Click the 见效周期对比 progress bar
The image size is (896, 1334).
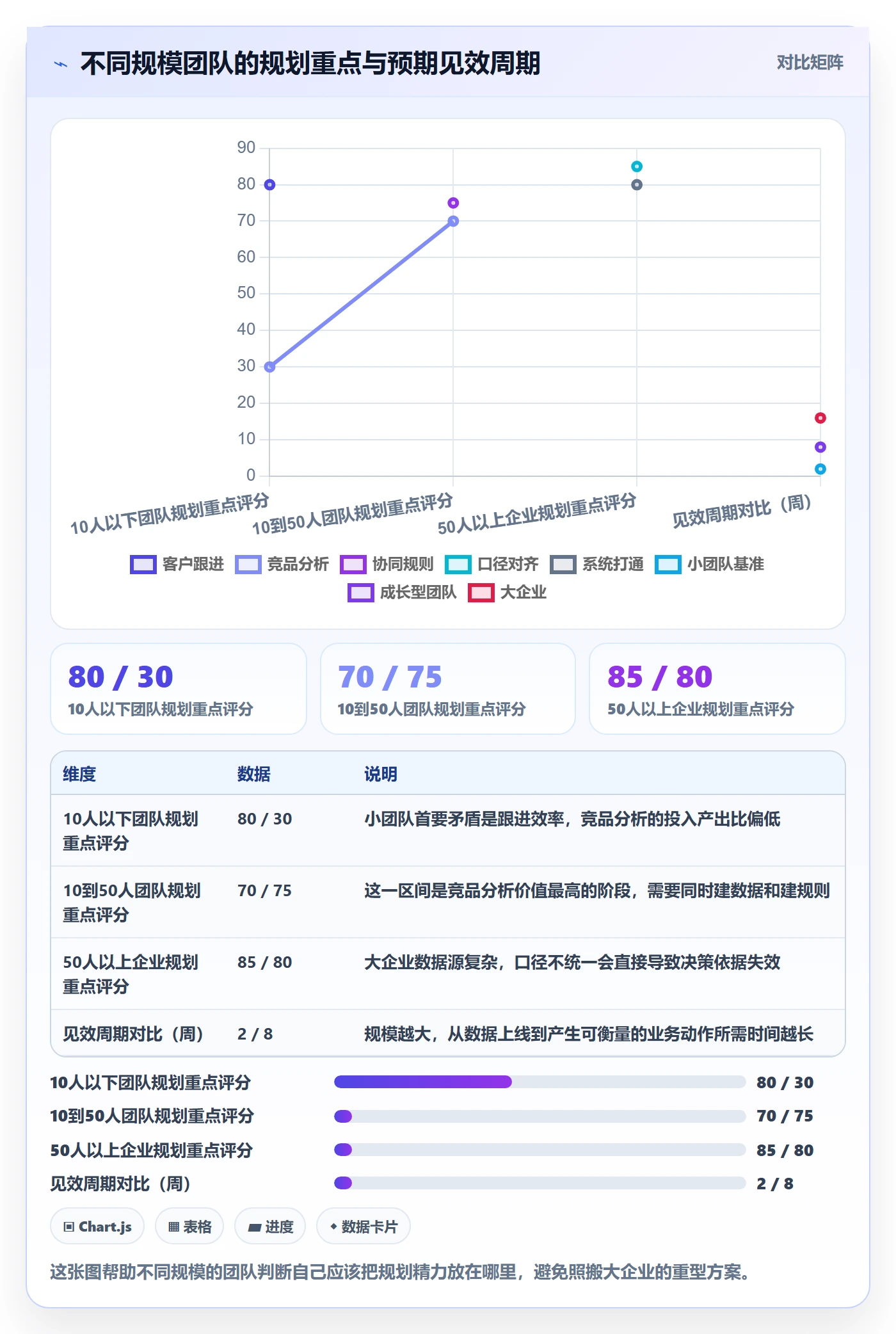540,1183
